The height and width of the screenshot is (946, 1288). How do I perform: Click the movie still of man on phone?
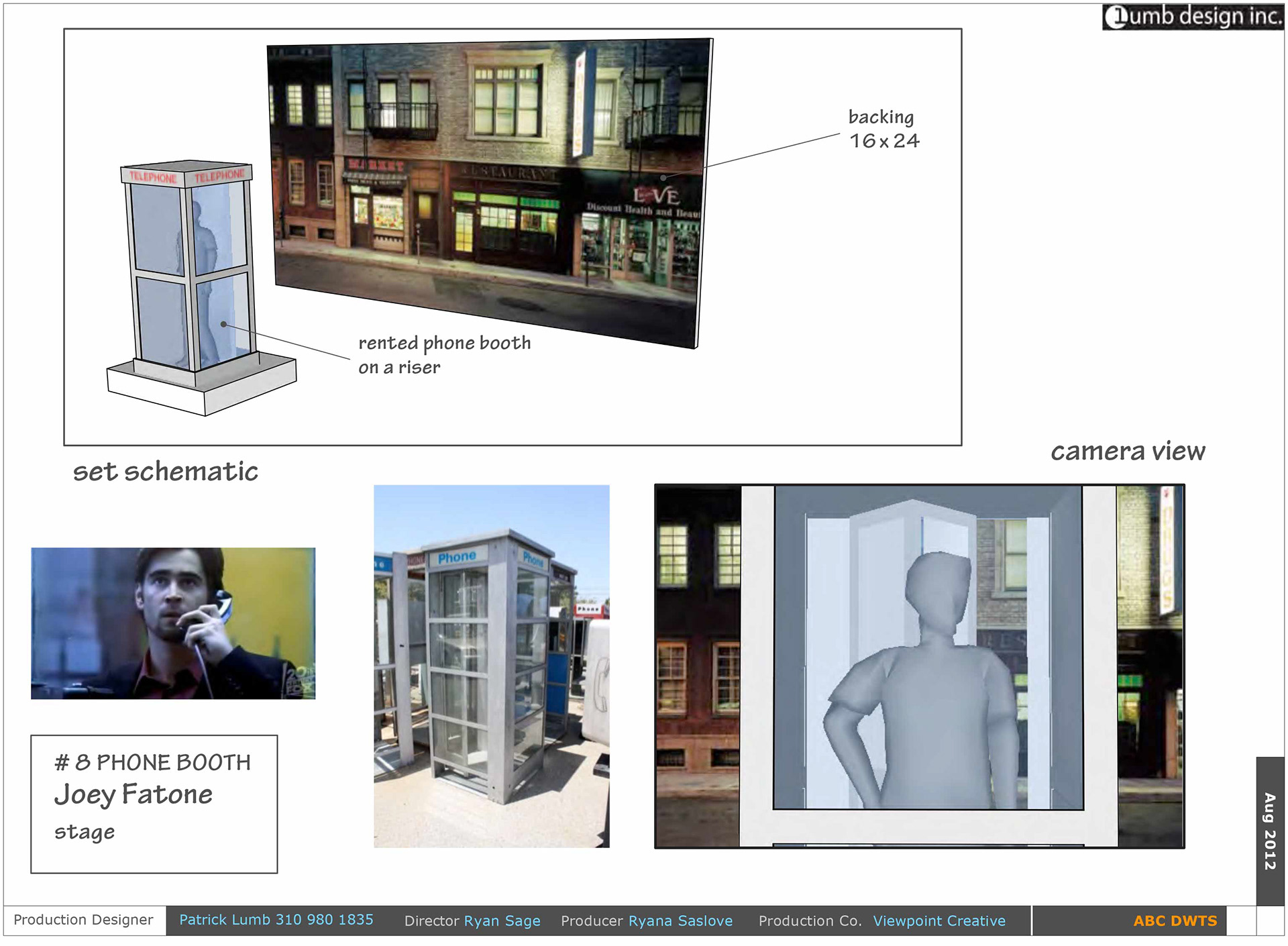[x=173, y=623]
